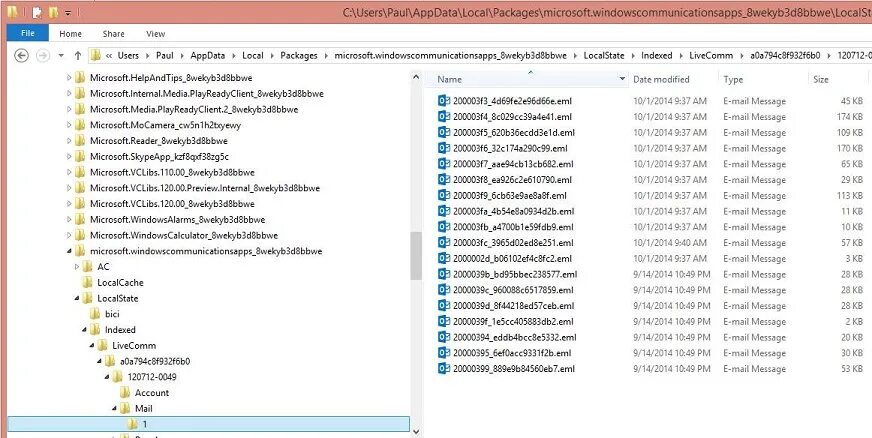Select email icon of 200003f3_4d69fe2e96d66e.eml
Viewport: 872px width, 438px height.
pyautogui.click(x=443, y=101)
